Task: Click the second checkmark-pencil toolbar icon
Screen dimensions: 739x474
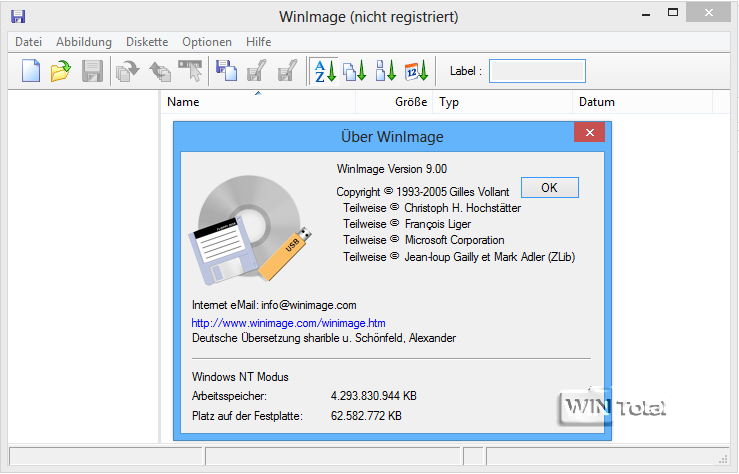Action: pyautogui.click(x=287, y=71)
